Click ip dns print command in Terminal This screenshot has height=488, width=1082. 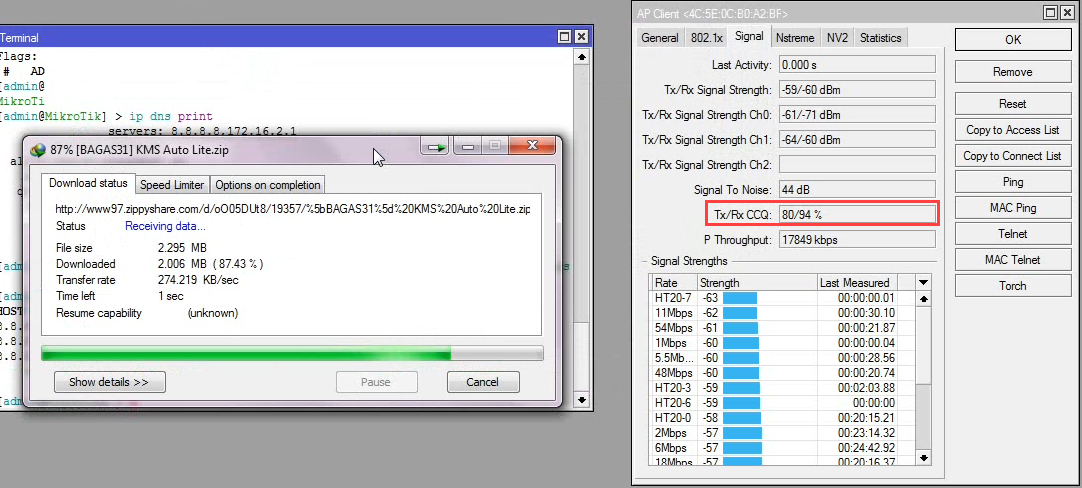[x=171, y=116]
